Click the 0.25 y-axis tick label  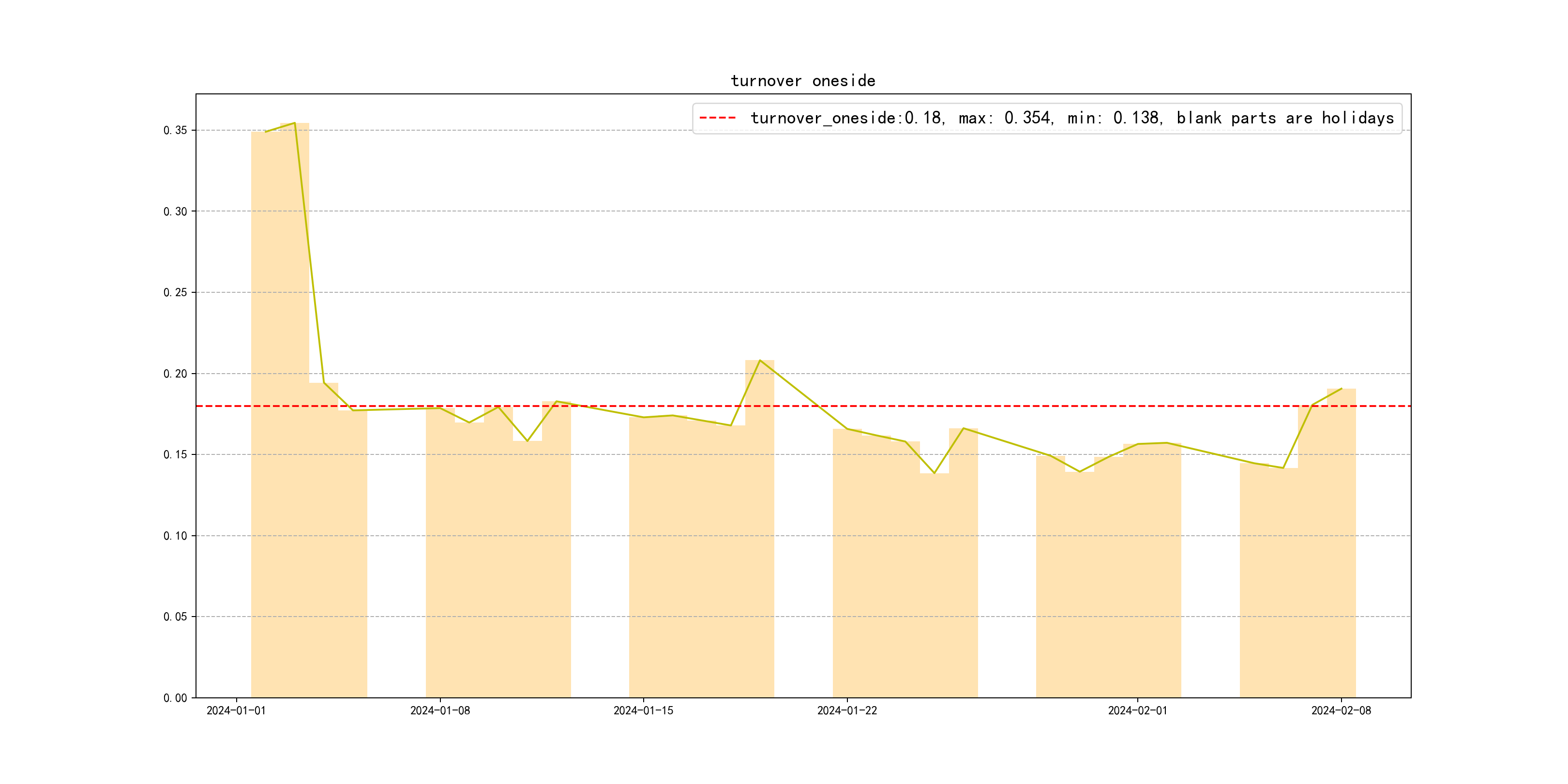(175, 292)
